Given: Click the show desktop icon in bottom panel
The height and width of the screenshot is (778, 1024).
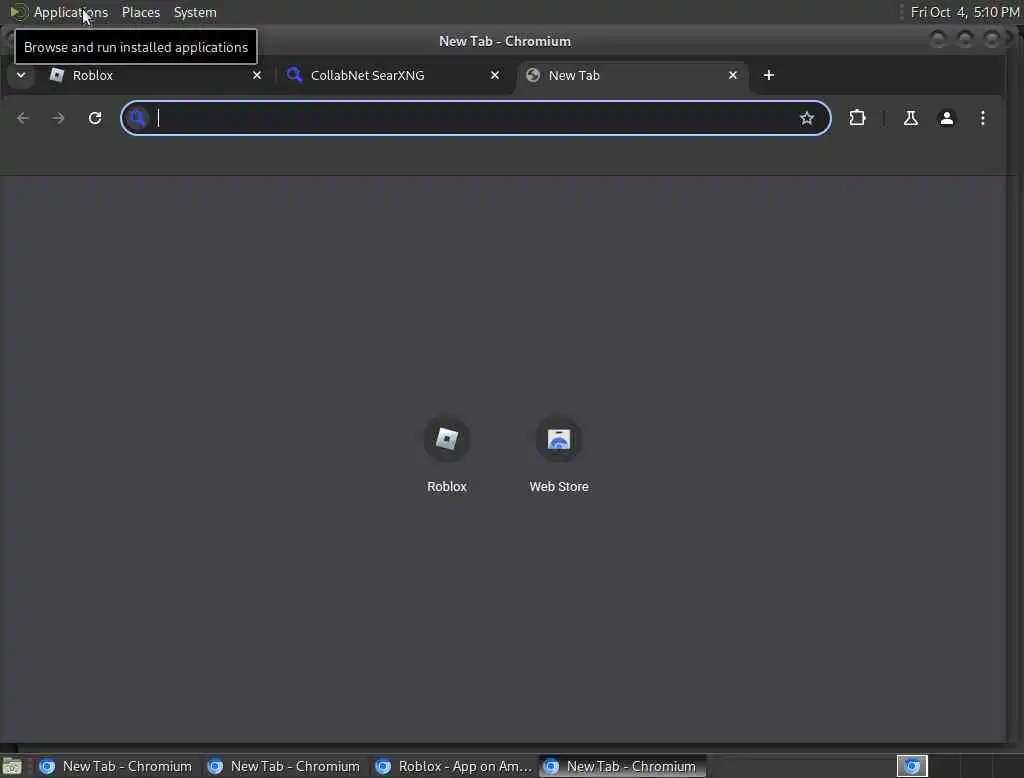Looking at the screenshot, I should [12, 766].
